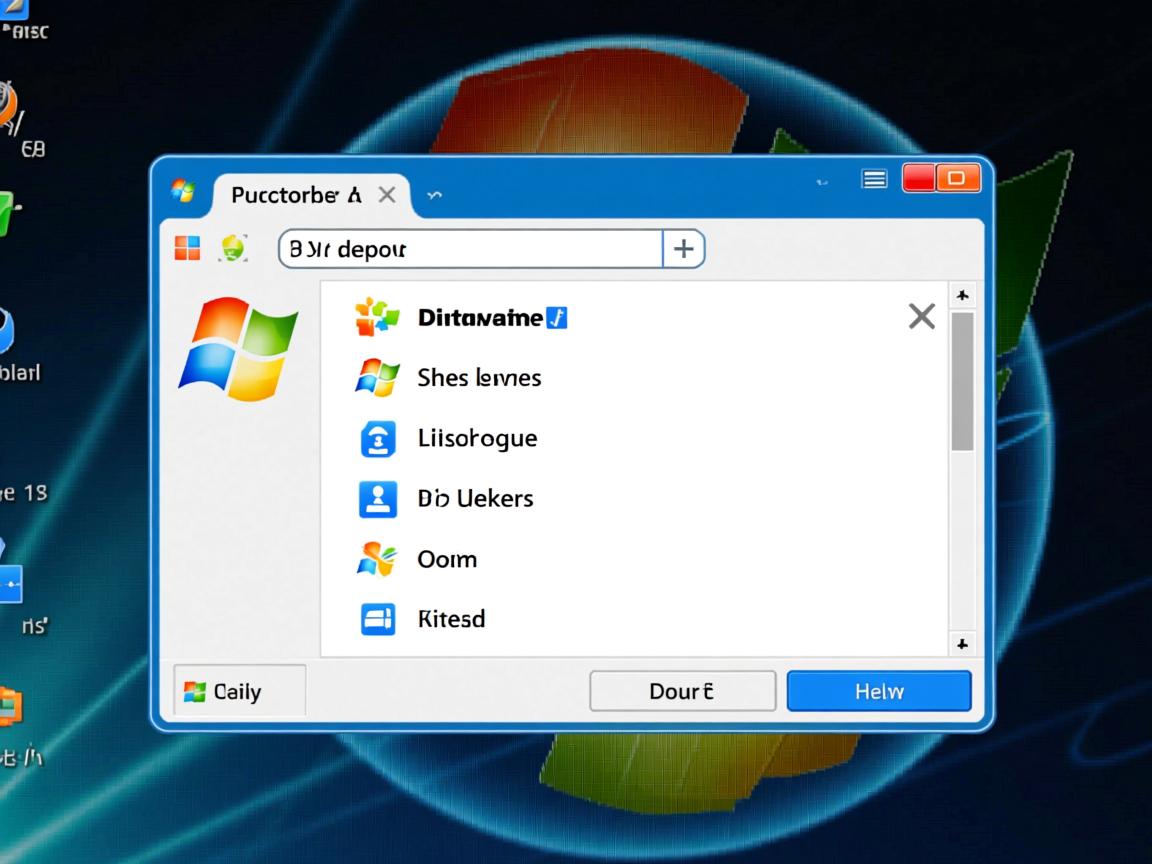
Task: Click the Liisologue lock icon
Action: pos(377,439)
